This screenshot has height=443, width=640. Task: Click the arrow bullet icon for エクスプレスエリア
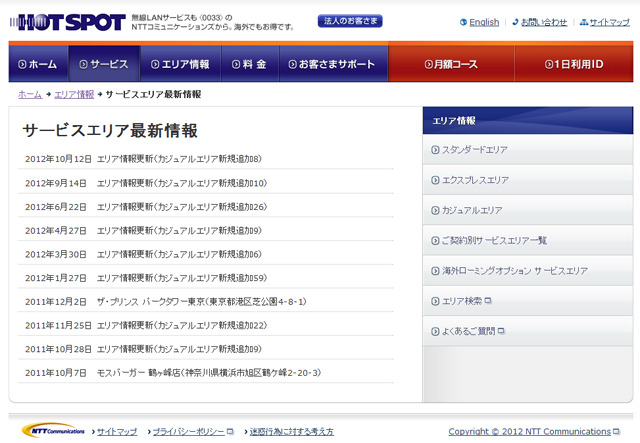[x=435, y=180]
